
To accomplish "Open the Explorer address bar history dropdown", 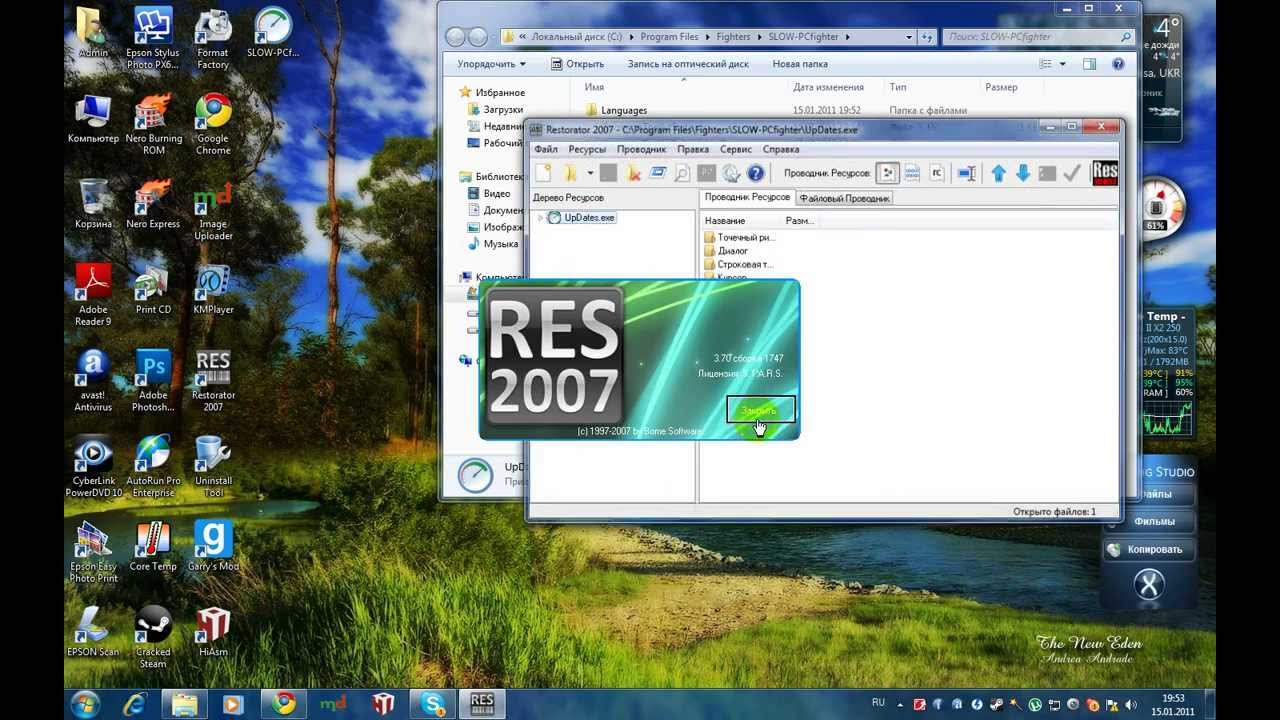I will [x=909, y=37].
